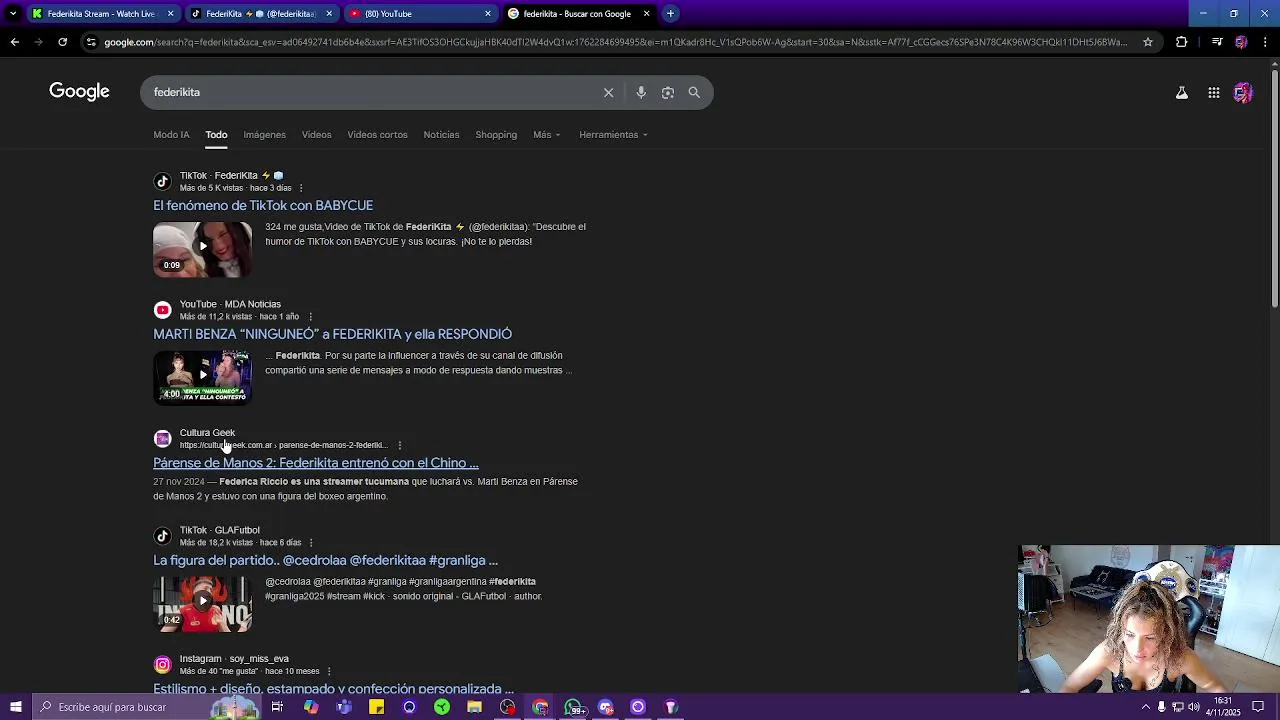Open WhatsApp from the taskbar
1280x720 pixels.
574,707
